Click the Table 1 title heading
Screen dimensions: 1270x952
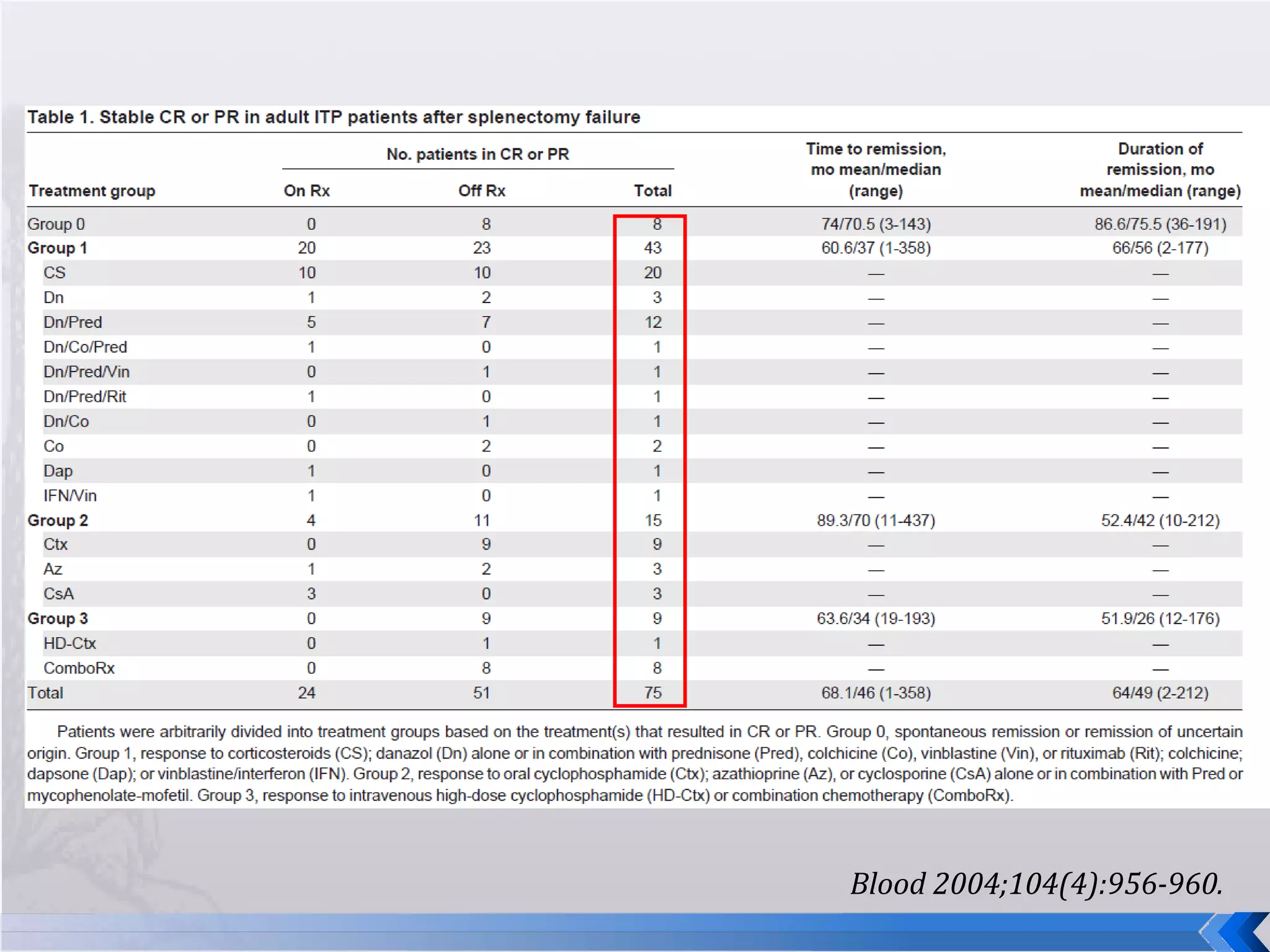(x=334, y=117)
